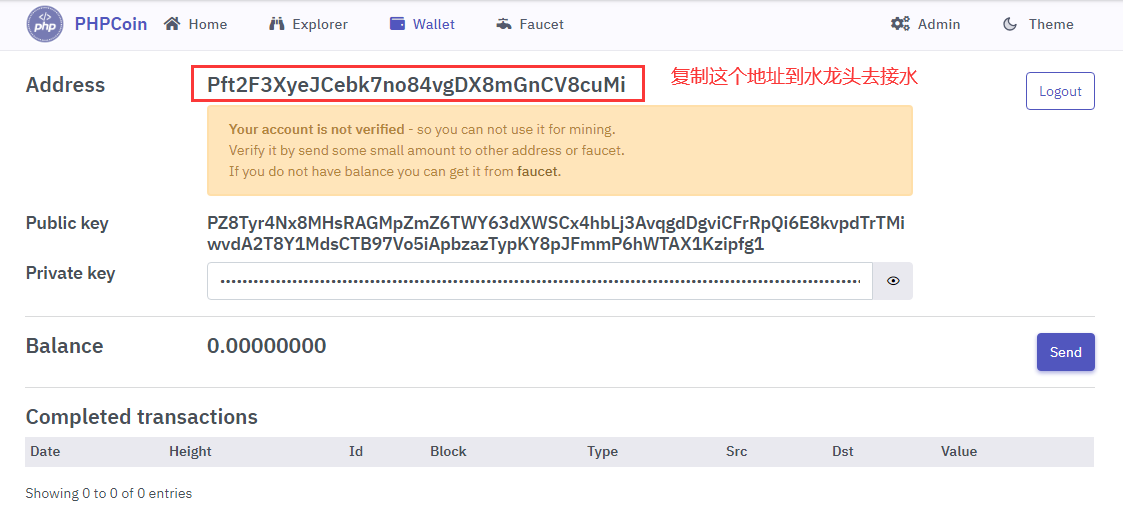Viewport: 1123px width, 527px height.
Task: Reveal private key with eye icon
Action: 893,282
